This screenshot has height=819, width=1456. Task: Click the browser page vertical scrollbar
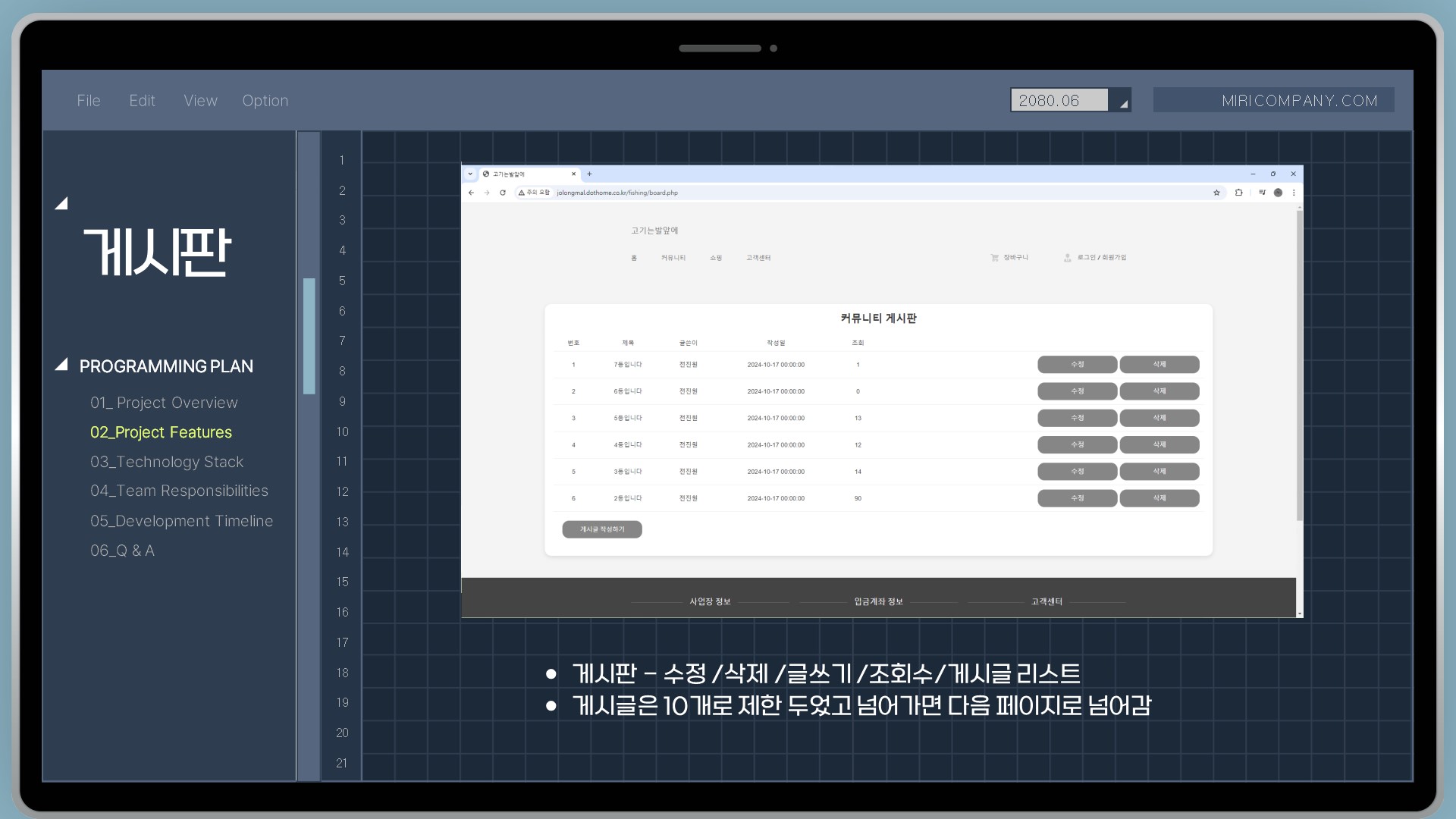click(x=1299, y=366)
